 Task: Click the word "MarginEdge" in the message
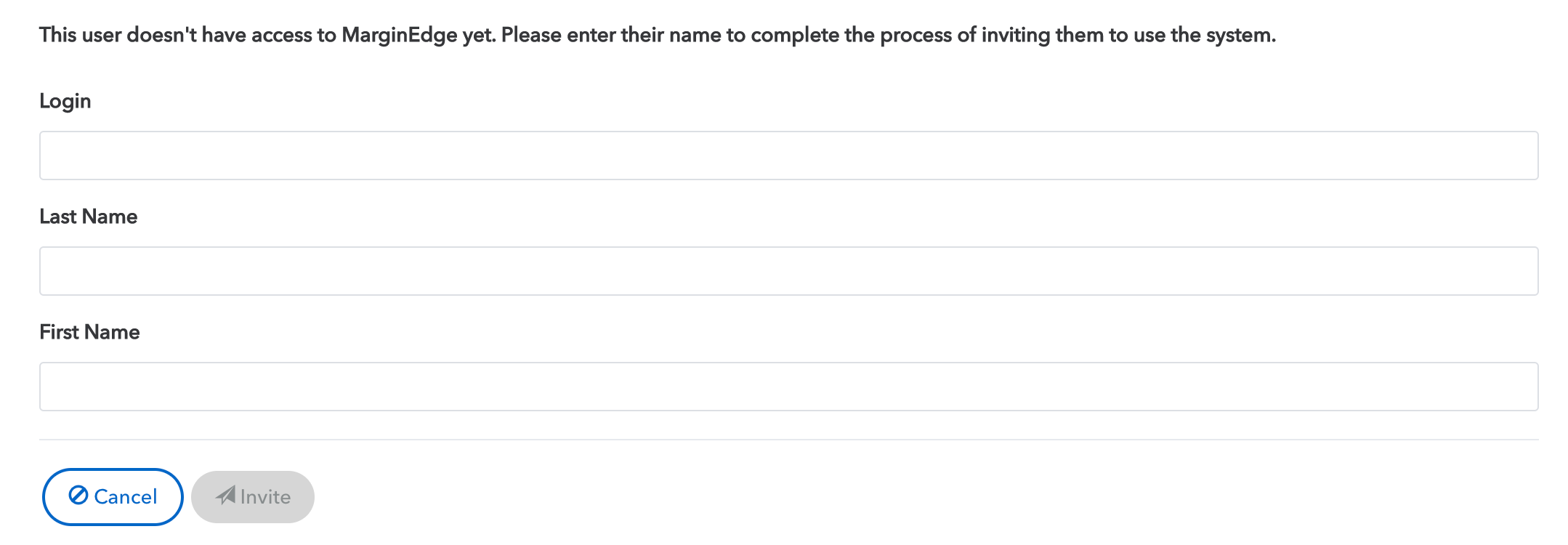pos(400,36)
